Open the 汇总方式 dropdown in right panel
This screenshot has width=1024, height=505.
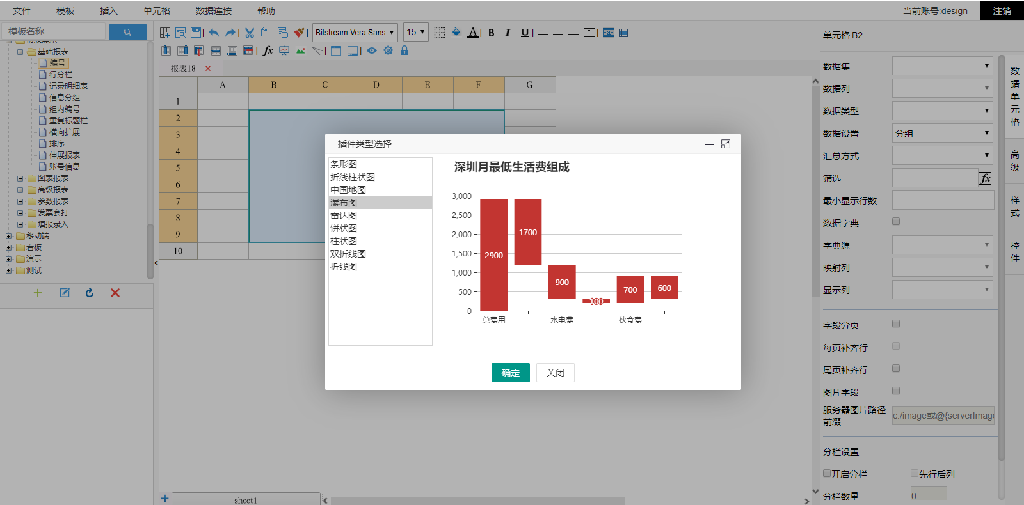pyautogui.click(x=943, y=155)
